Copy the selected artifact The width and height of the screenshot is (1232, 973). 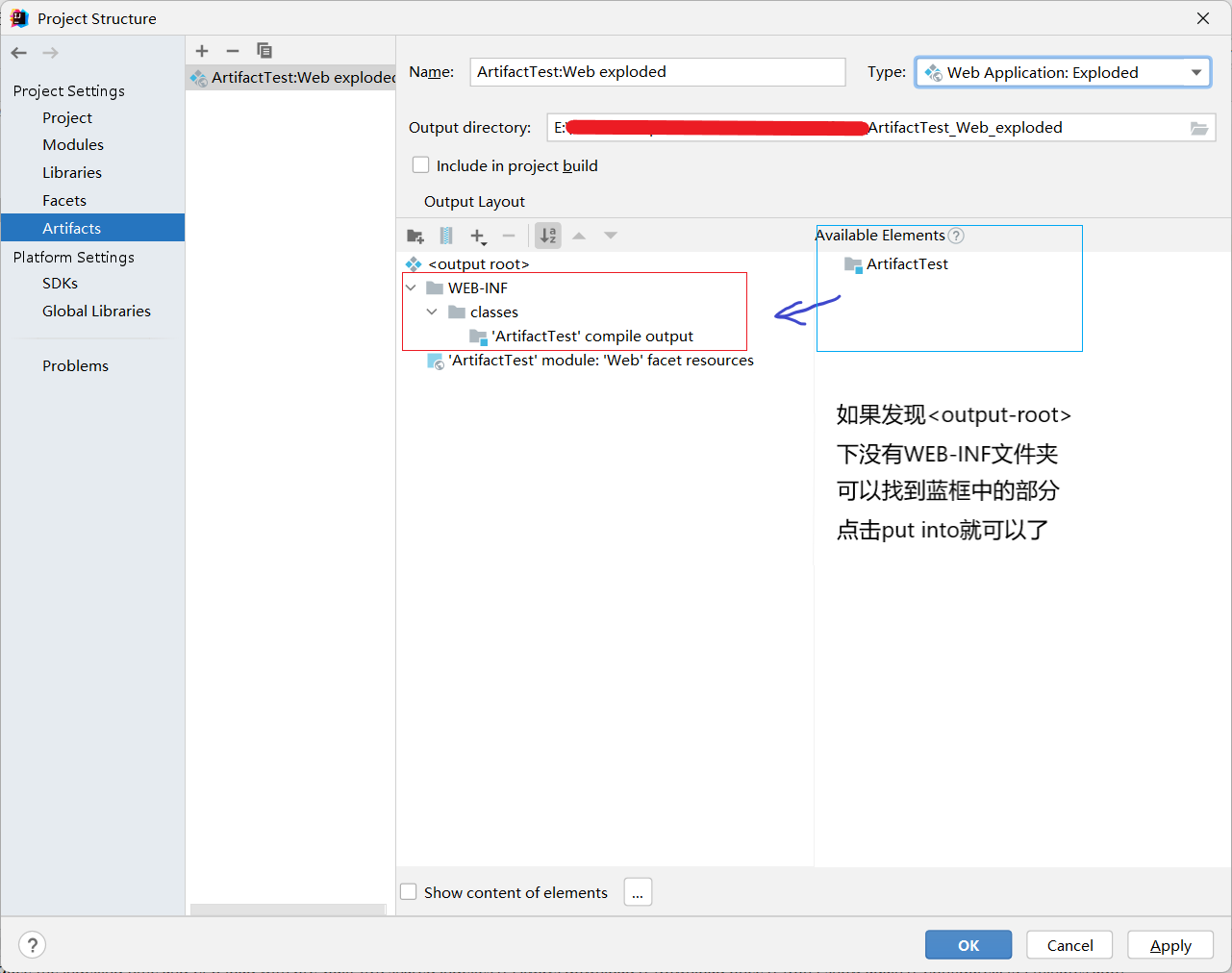[264, 51]
